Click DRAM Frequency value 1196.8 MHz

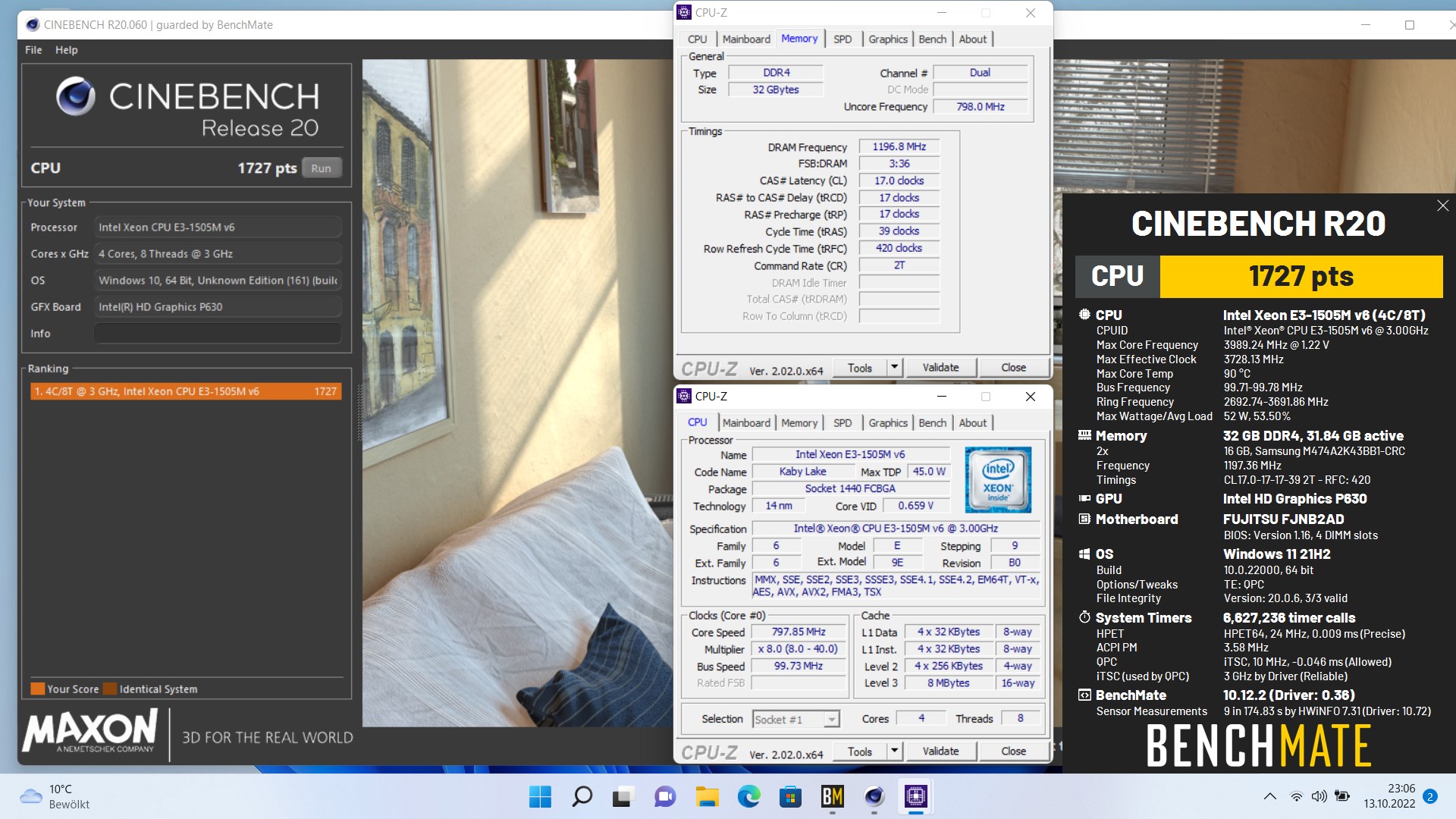[899, 147]
